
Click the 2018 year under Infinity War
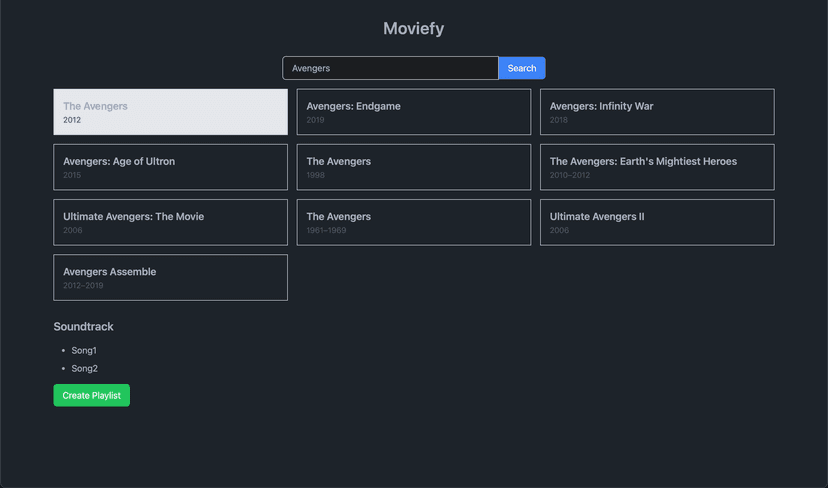558,120
